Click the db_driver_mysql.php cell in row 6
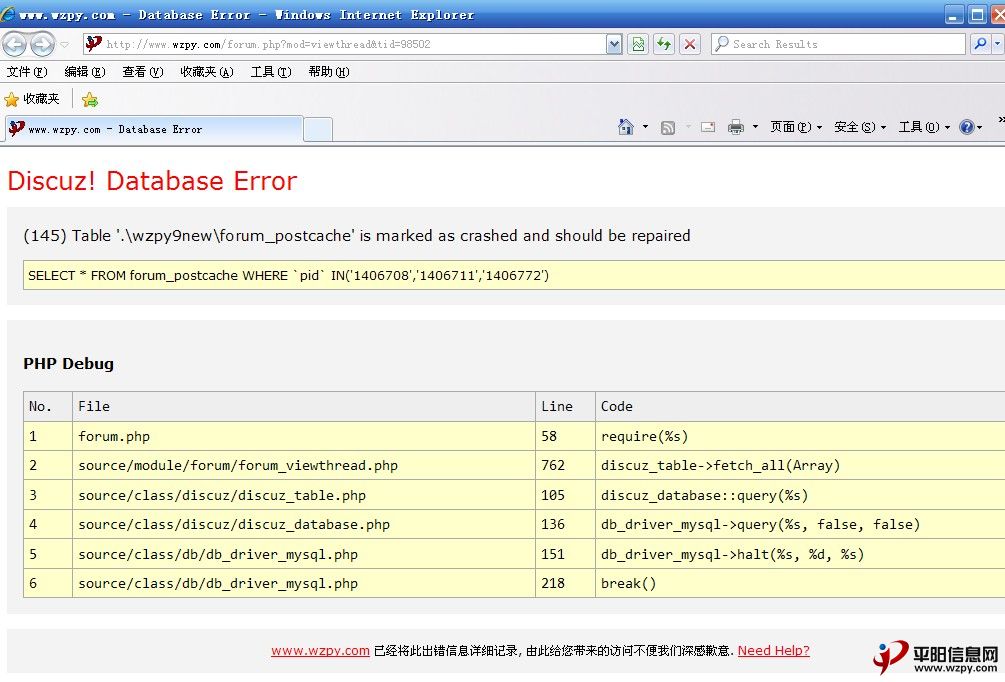Image resolution: width=1005 pixels, height=682 pixels. tap(303, 583)
